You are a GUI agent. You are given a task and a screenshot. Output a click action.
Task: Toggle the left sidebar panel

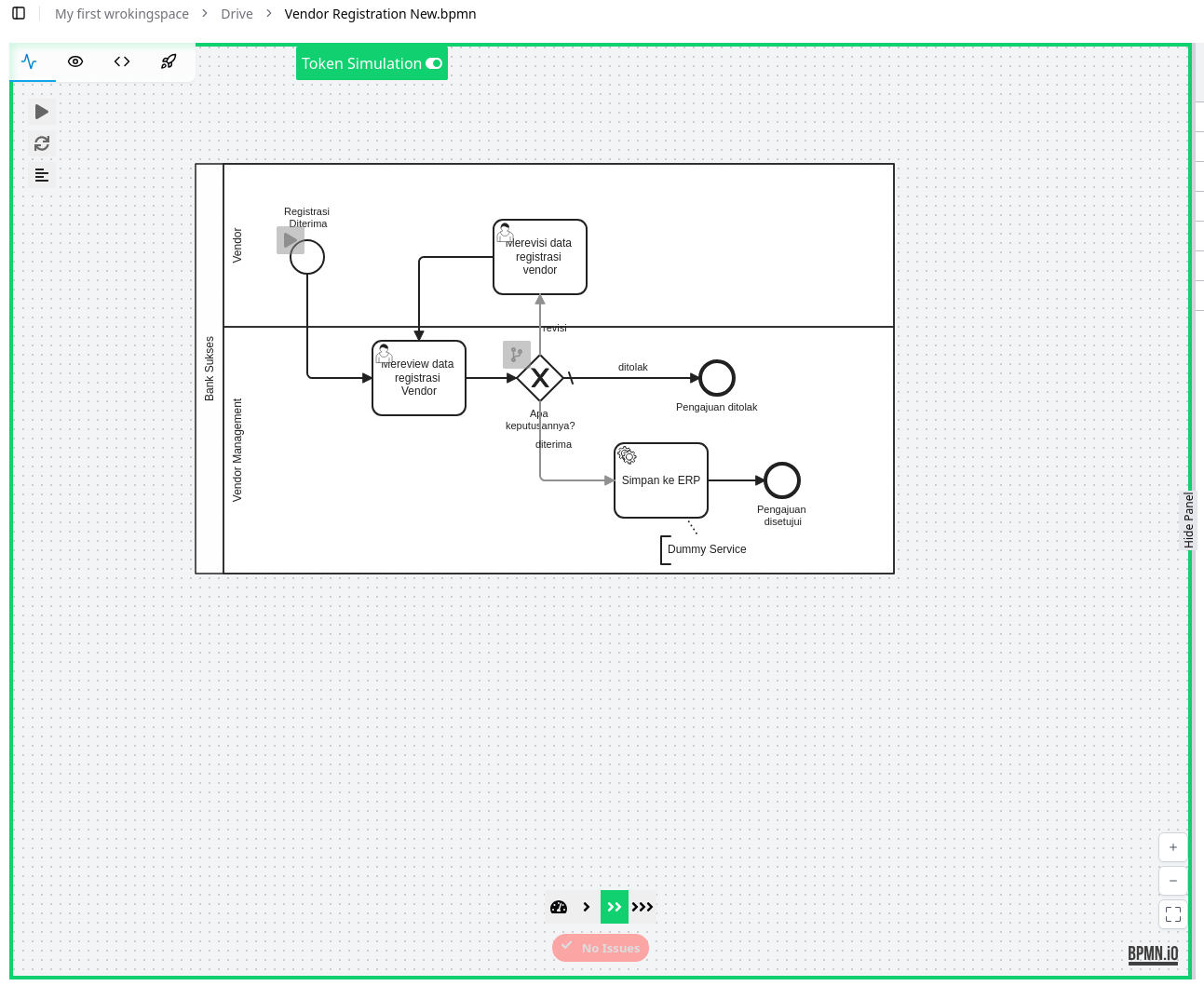click(19, 13)
